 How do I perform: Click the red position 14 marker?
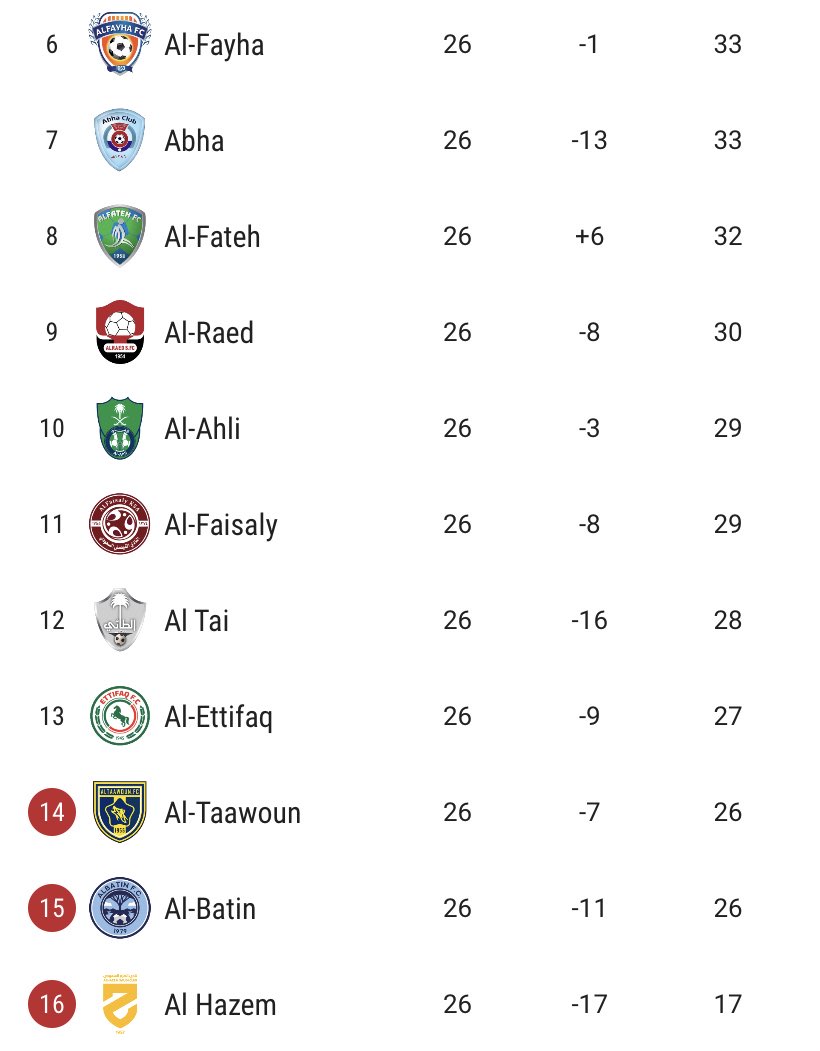[x=52, y=812]
